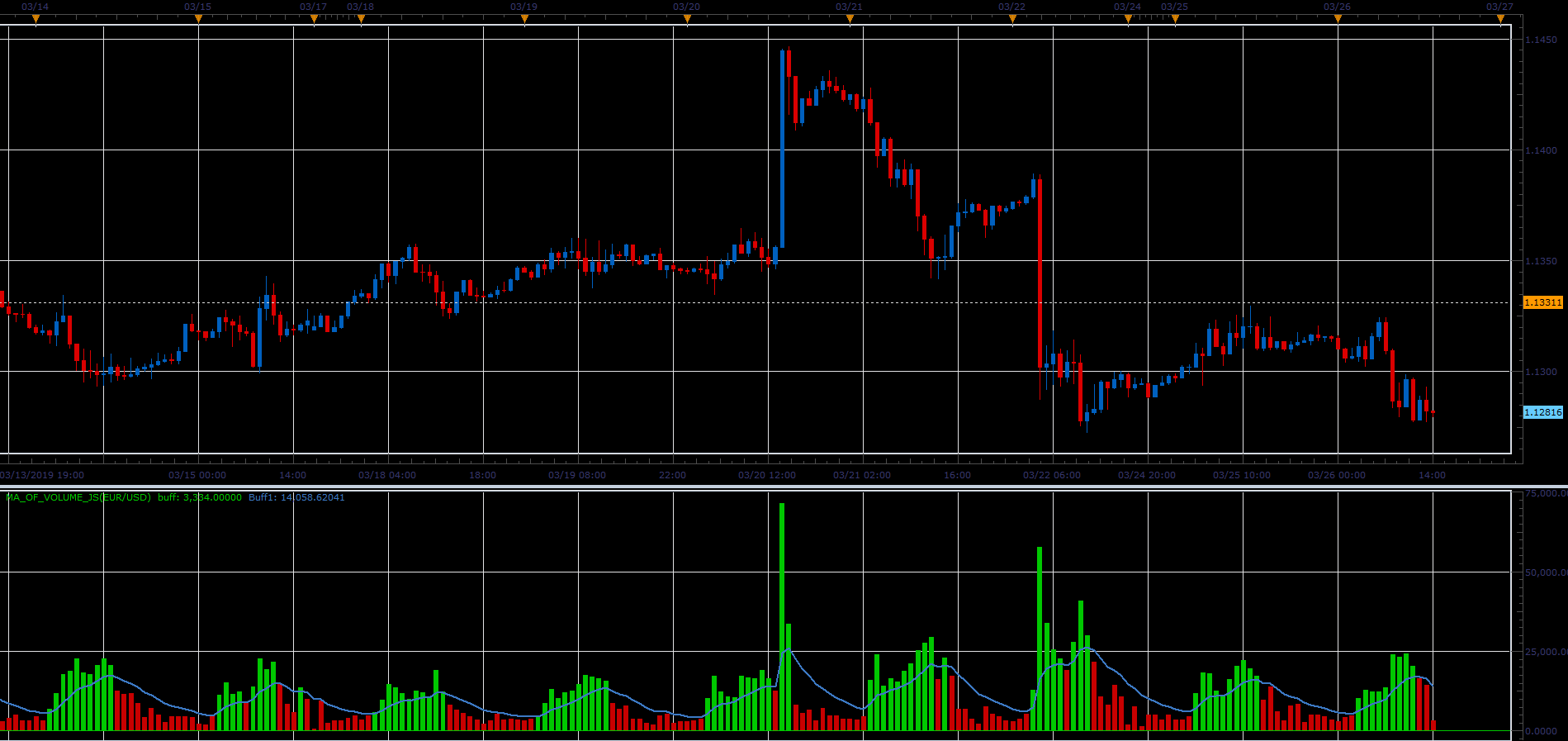Click the long red candle on 03/22

[x=1040, y=273]
